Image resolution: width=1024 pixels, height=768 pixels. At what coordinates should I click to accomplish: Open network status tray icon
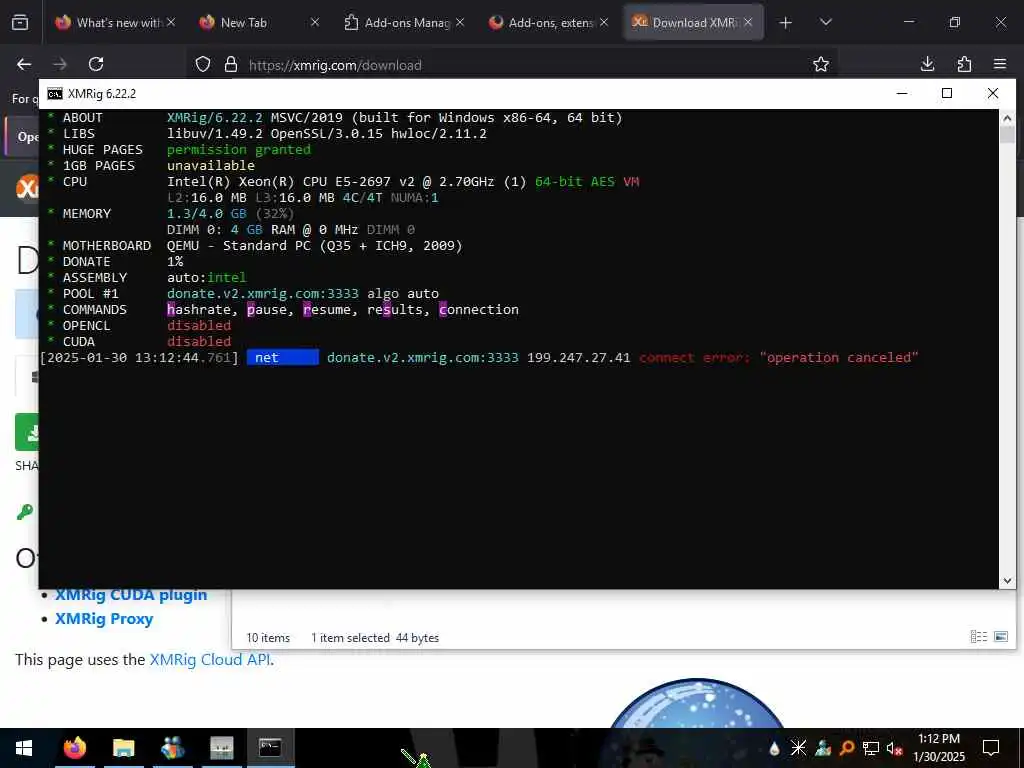coord(871,748)
